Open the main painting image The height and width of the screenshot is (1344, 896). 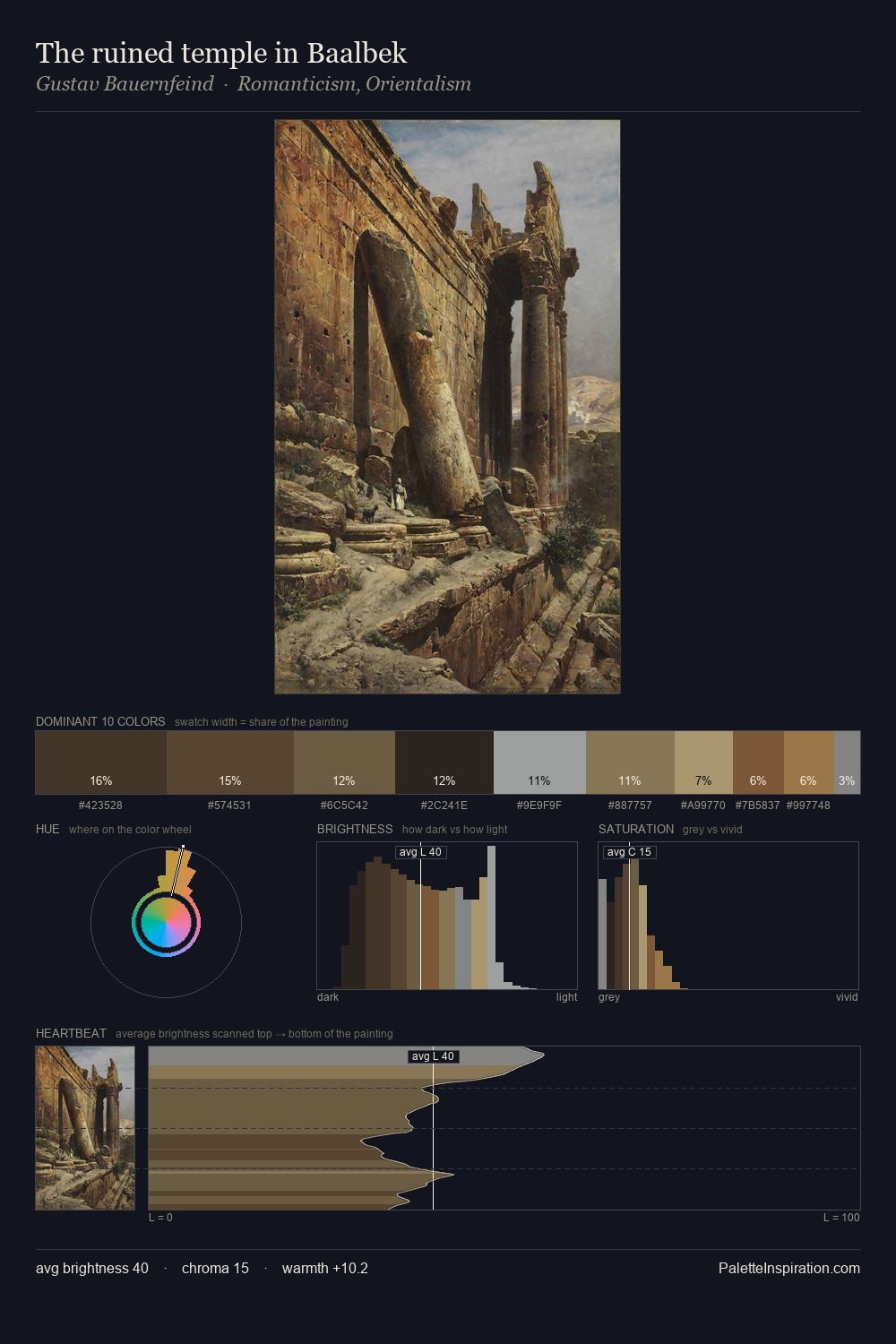[447, 407]
